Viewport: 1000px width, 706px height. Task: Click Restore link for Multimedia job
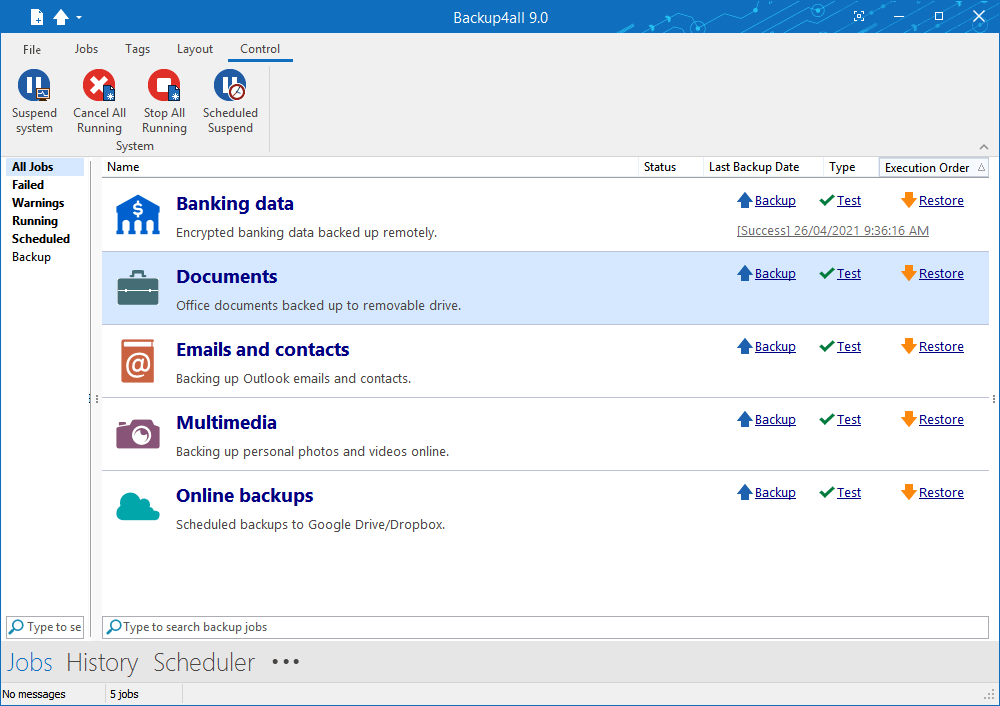tap(940, 420)
